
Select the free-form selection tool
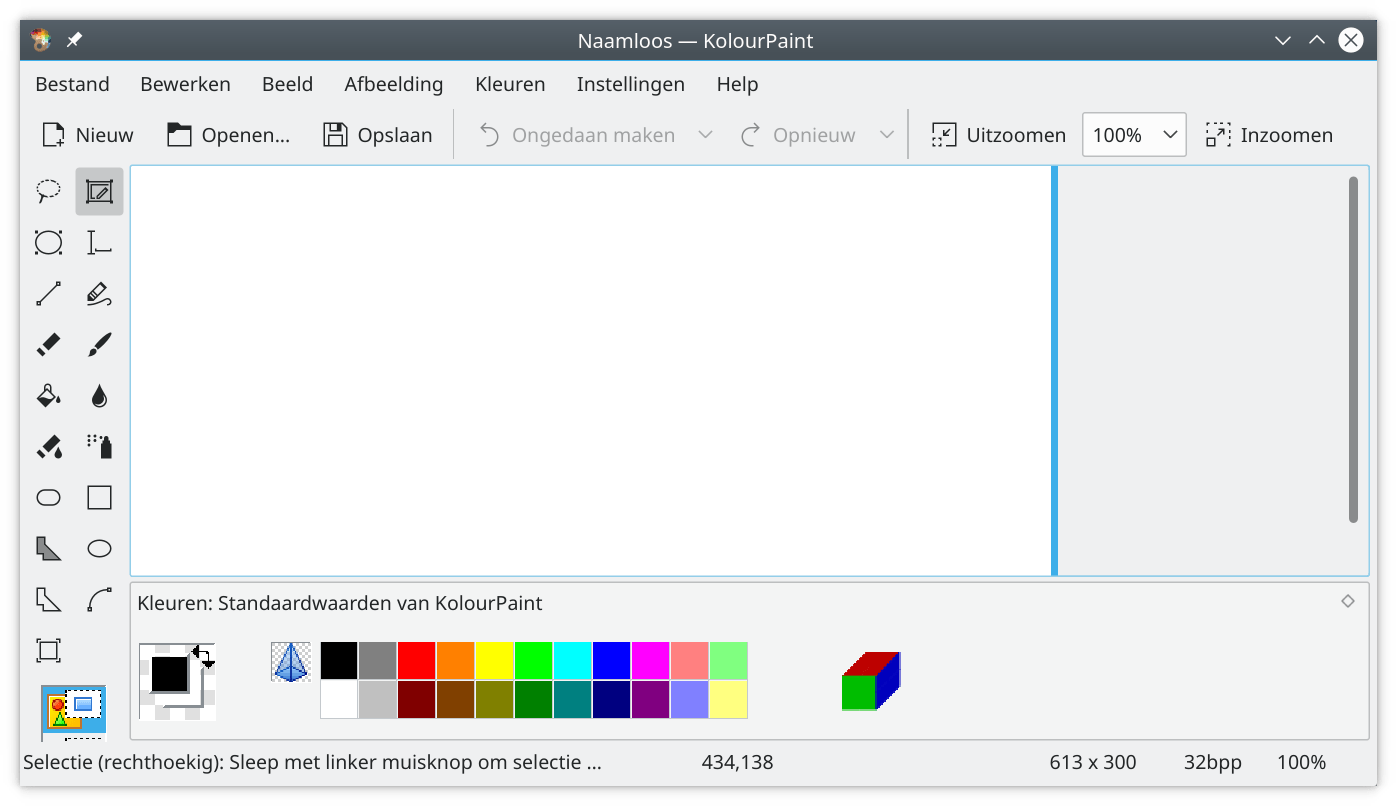click(47, 191)
